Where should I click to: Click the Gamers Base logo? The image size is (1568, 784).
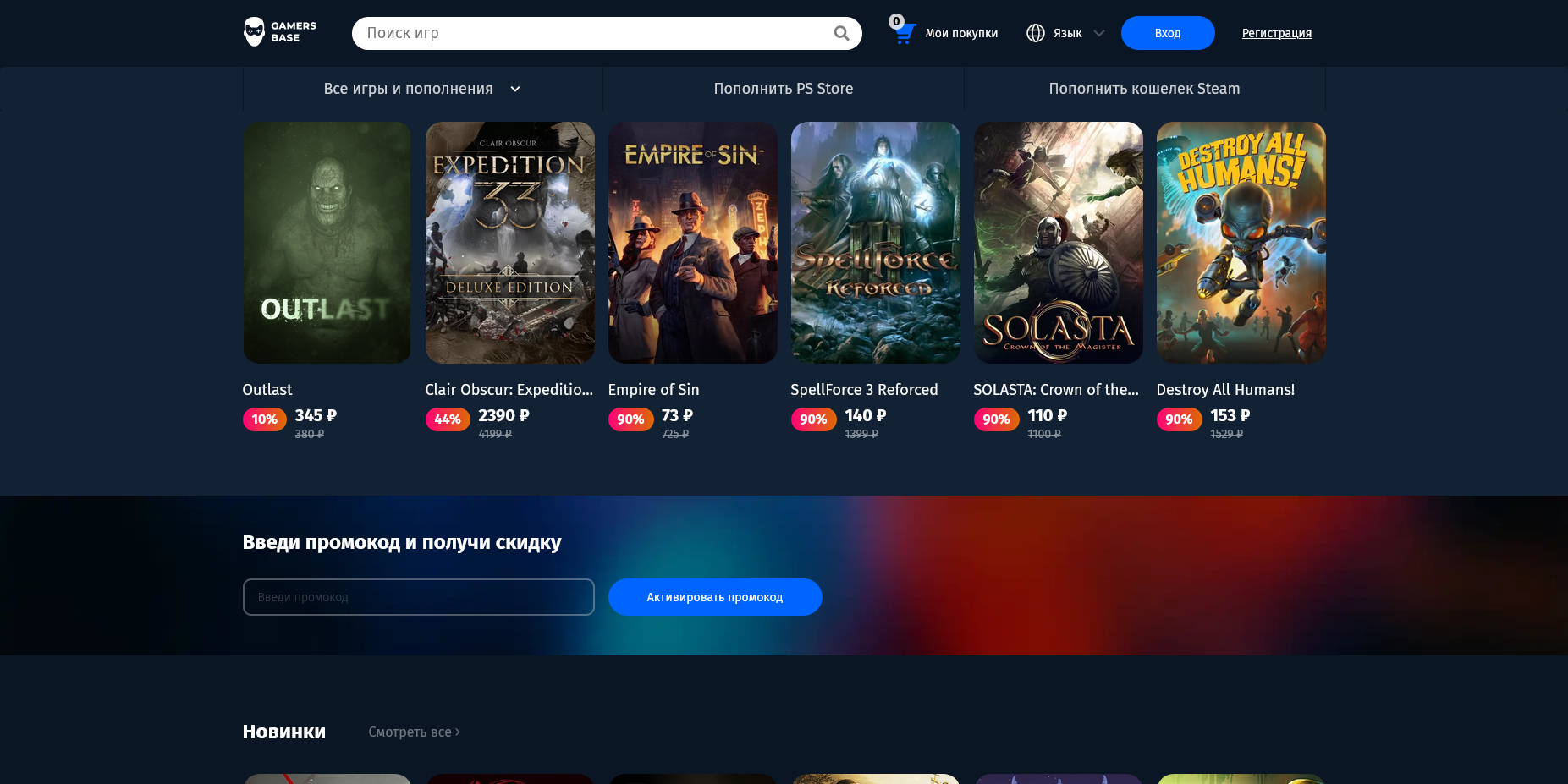[280, 32]
